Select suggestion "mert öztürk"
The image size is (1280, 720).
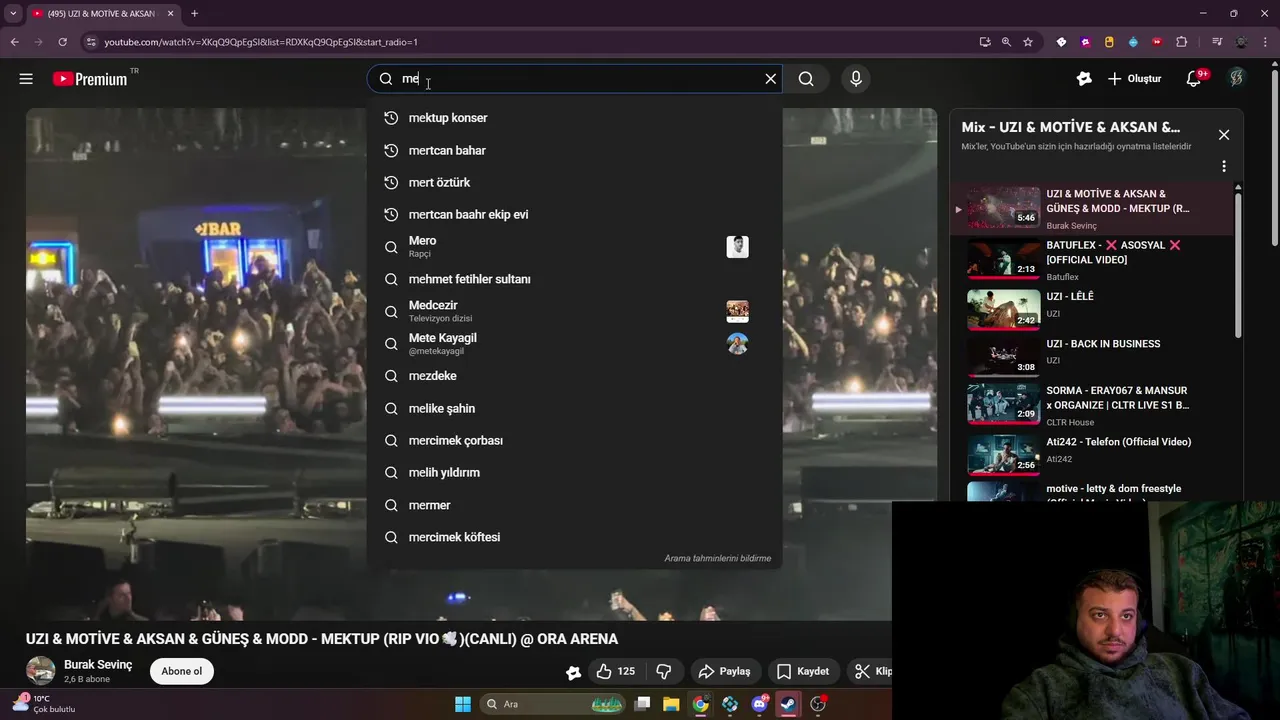[x=574, y=182]
